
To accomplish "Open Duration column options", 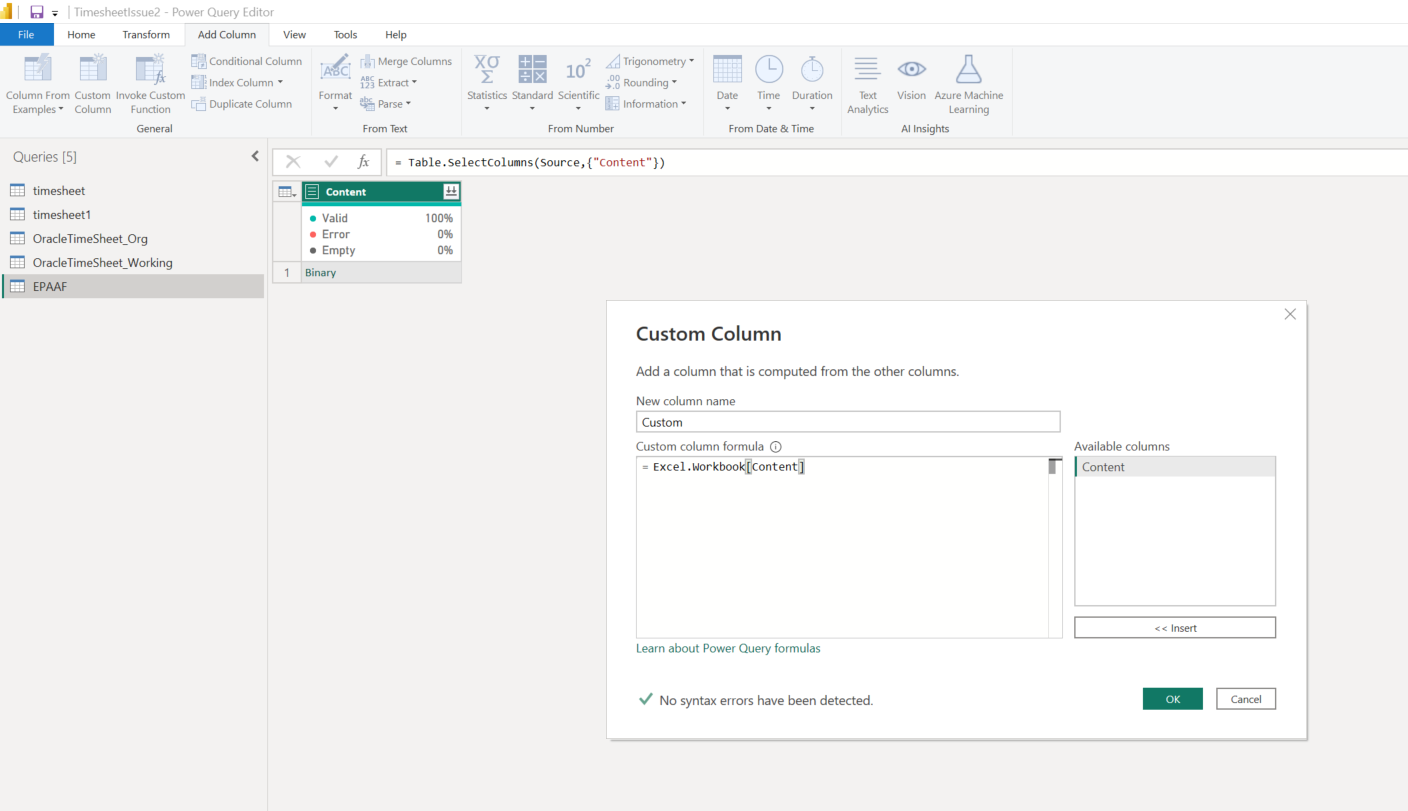I will pyautogui.click(x=812, y=85).
